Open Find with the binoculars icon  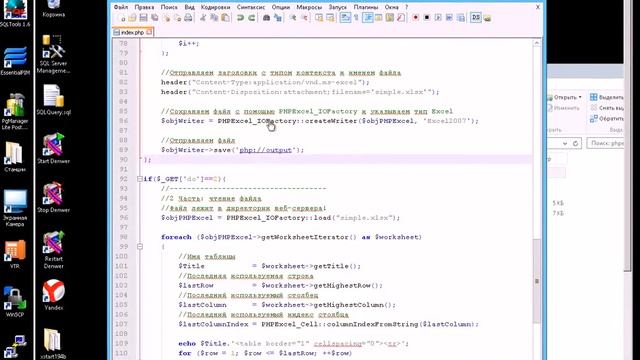coord(267,18)
